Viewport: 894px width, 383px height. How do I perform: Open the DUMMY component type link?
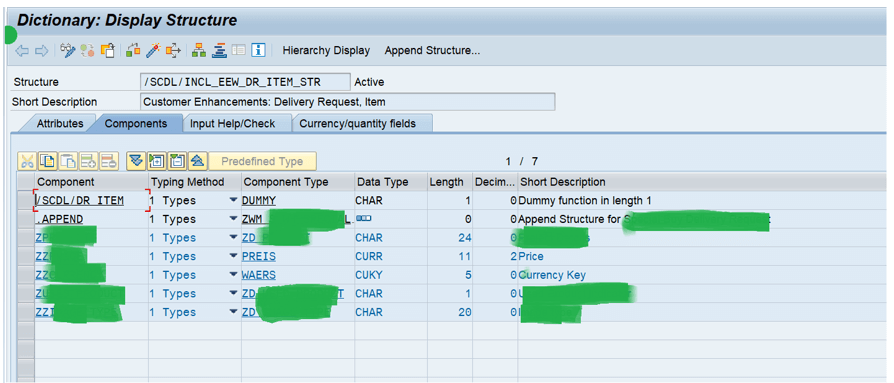pyautogui.click(x=258, y=201)
